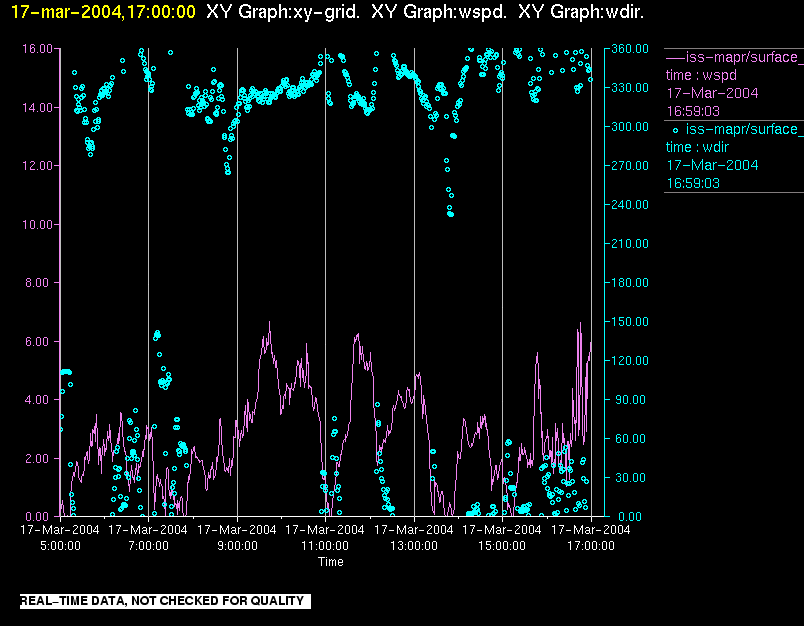
Task: Click the pink 17-Mar-2004 legend date
Action: tap(712, 93)
